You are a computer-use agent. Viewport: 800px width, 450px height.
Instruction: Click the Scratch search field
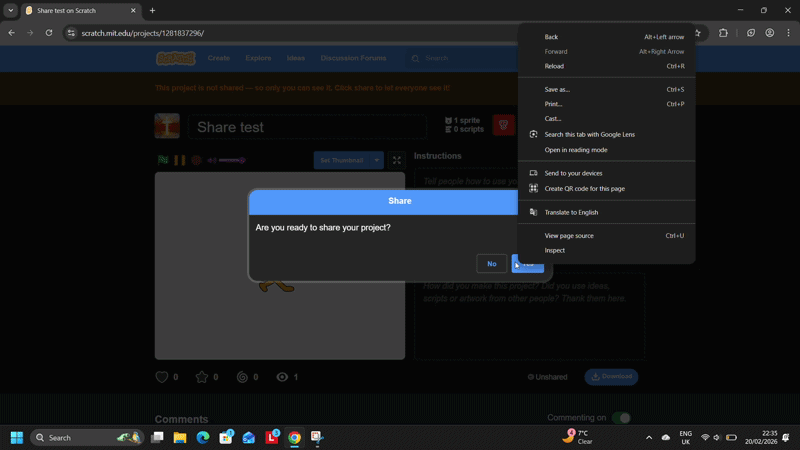(x=462, y=58)
